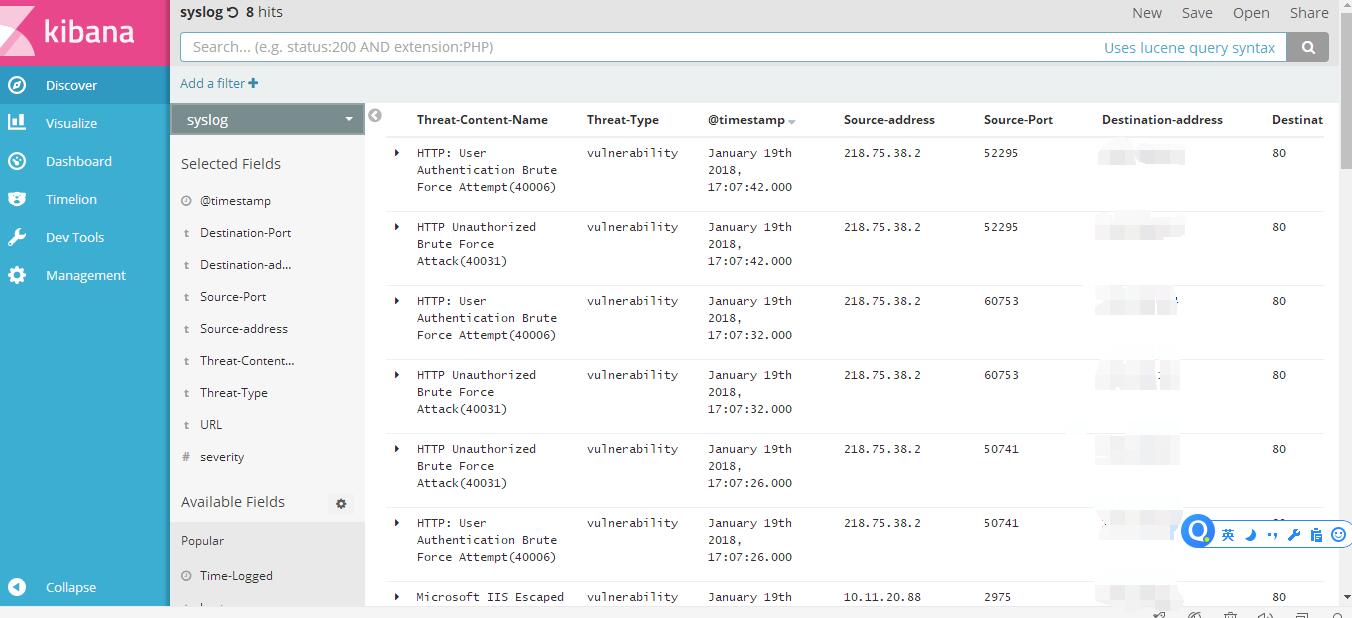Screen dimensions: 1352x618
Task: Hide the field sidebar with the arrow toggle
Action: pos(375,116)
